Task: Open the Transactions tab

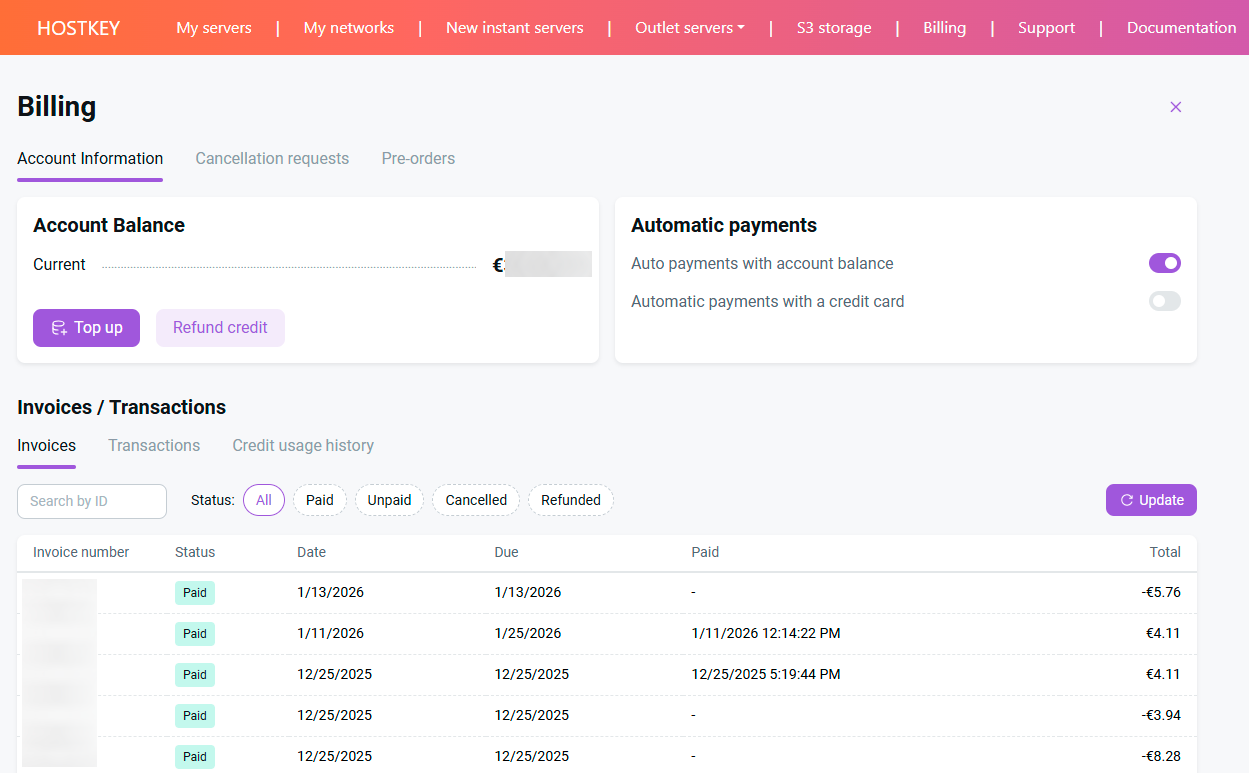Action: (154, 445)
